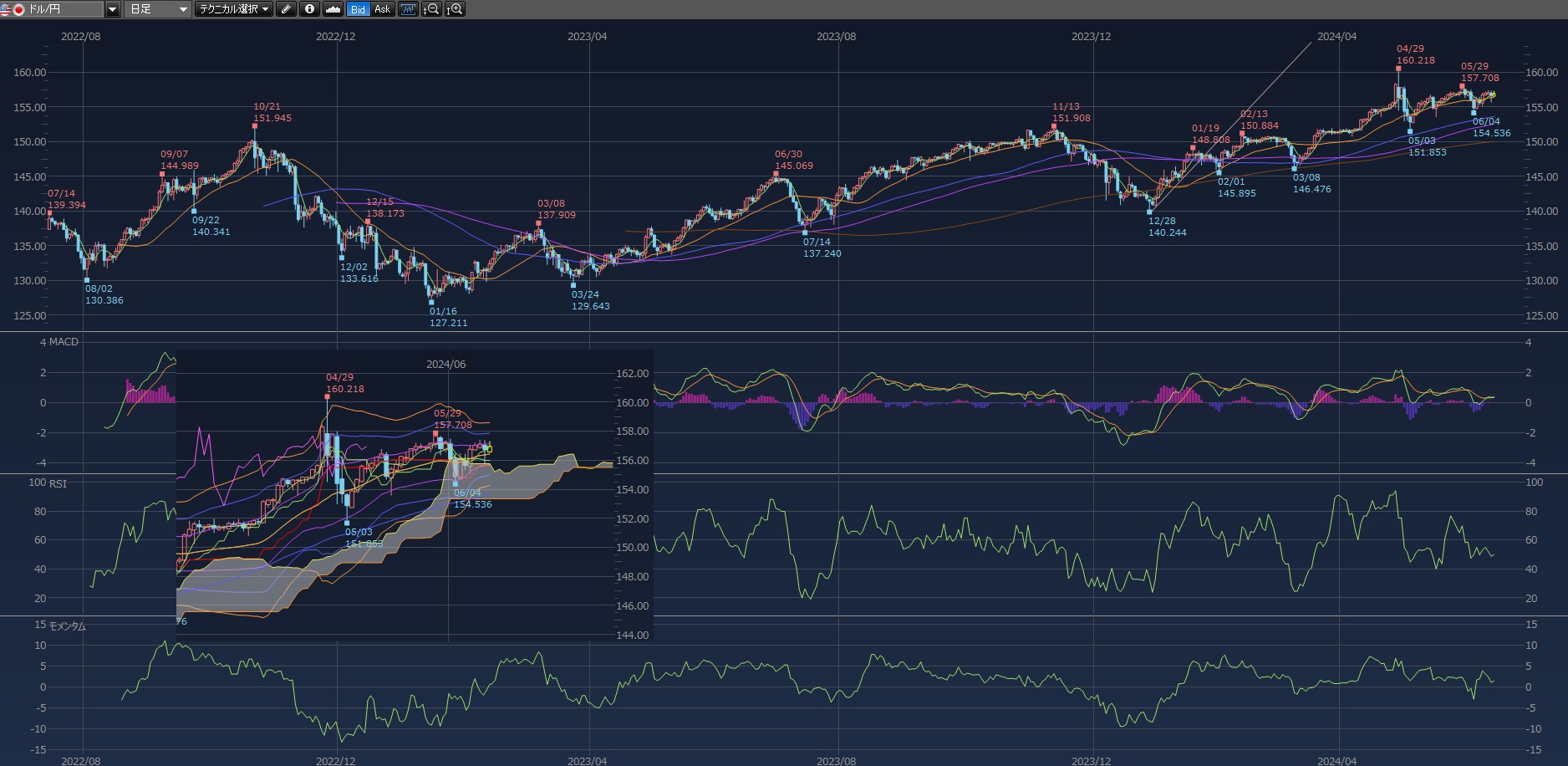The height and width of the screenshot is (766, 1568).
Task: Zoom out the chart vertically
Action: coord(431,9)
